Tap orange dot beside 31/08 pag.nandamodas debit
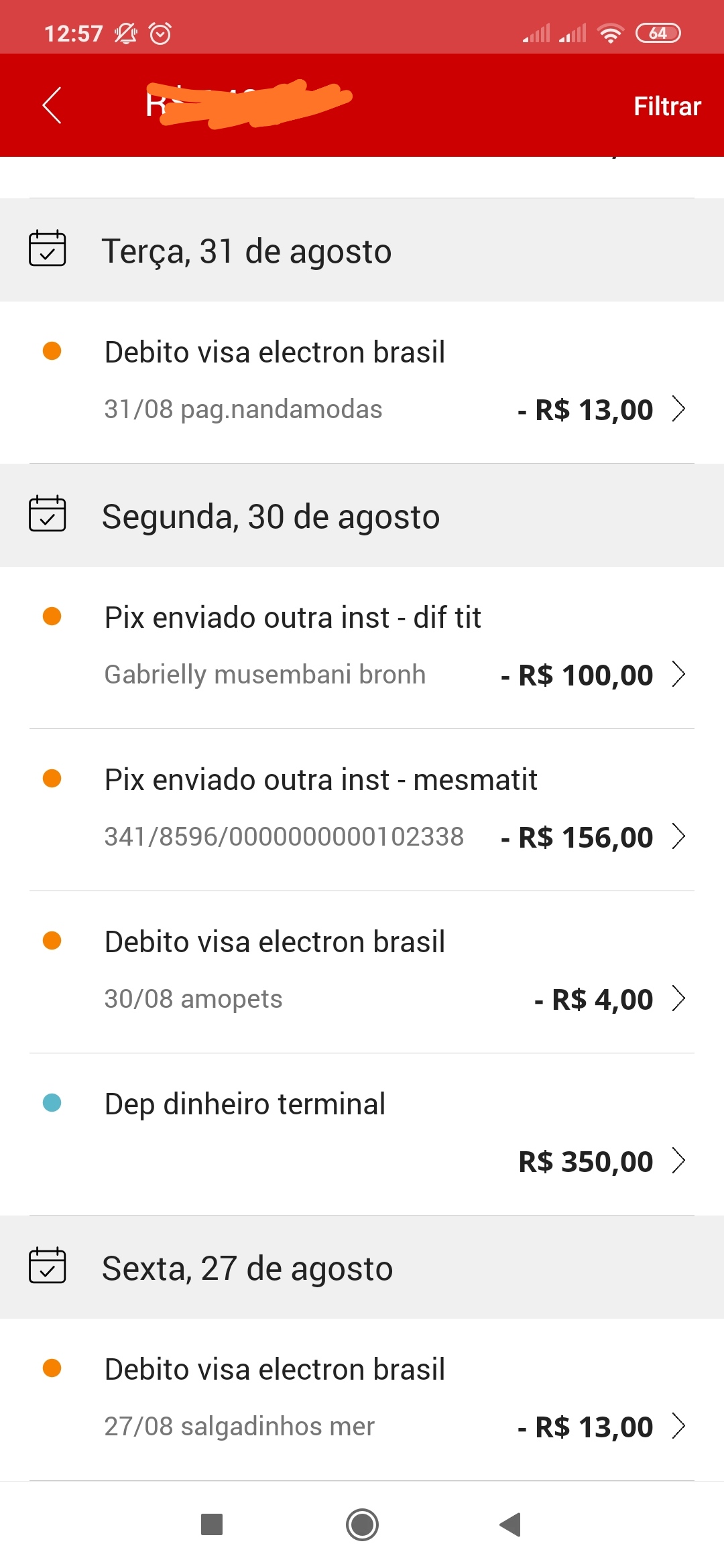 pos(52,350)
